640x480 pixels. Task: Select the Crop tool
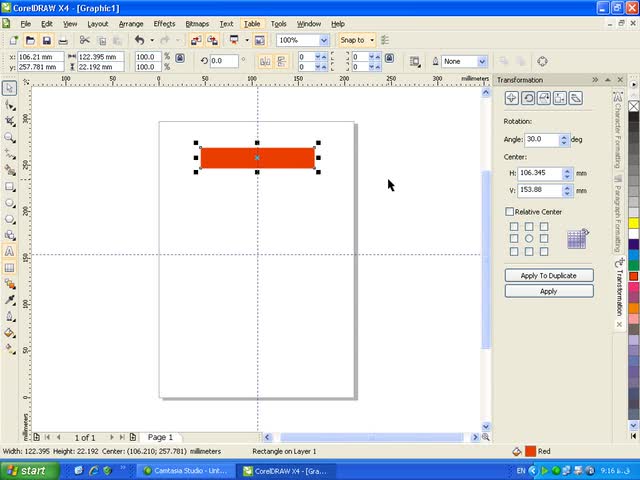tap(9, 121)
